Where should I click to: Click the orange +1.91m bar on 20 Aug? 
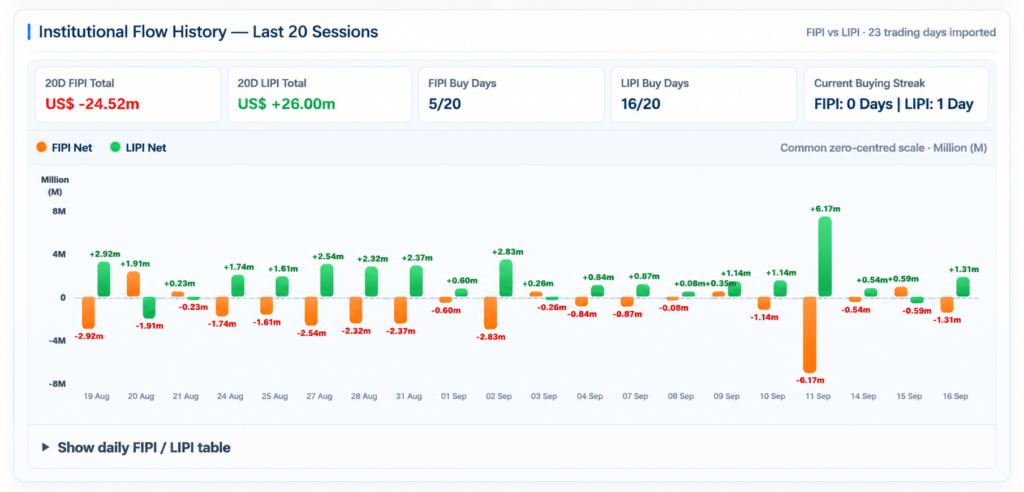[133, 284]
